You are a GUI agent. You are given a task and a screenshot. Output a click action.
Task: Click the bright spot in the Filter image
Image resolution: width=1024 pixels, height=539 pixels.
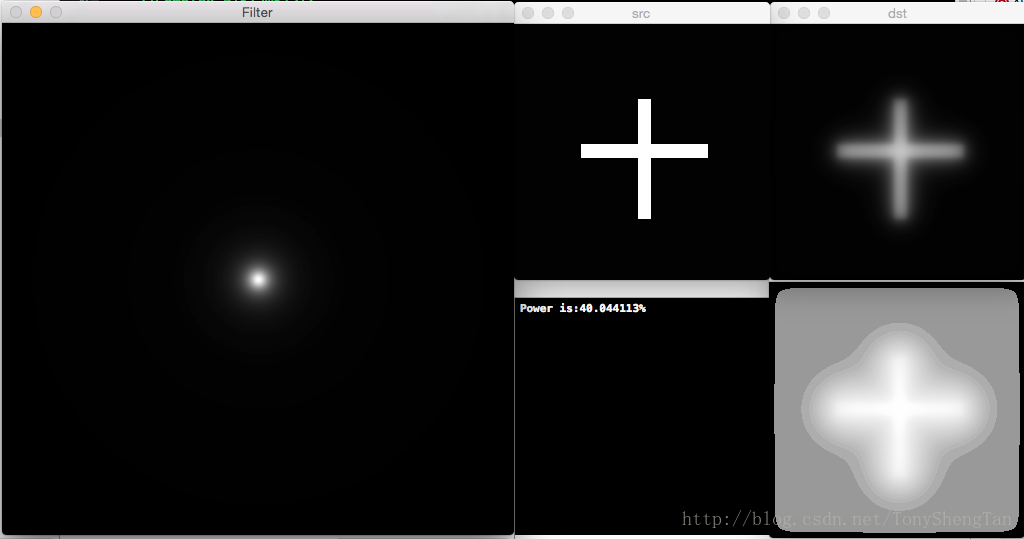click(258, 279)
